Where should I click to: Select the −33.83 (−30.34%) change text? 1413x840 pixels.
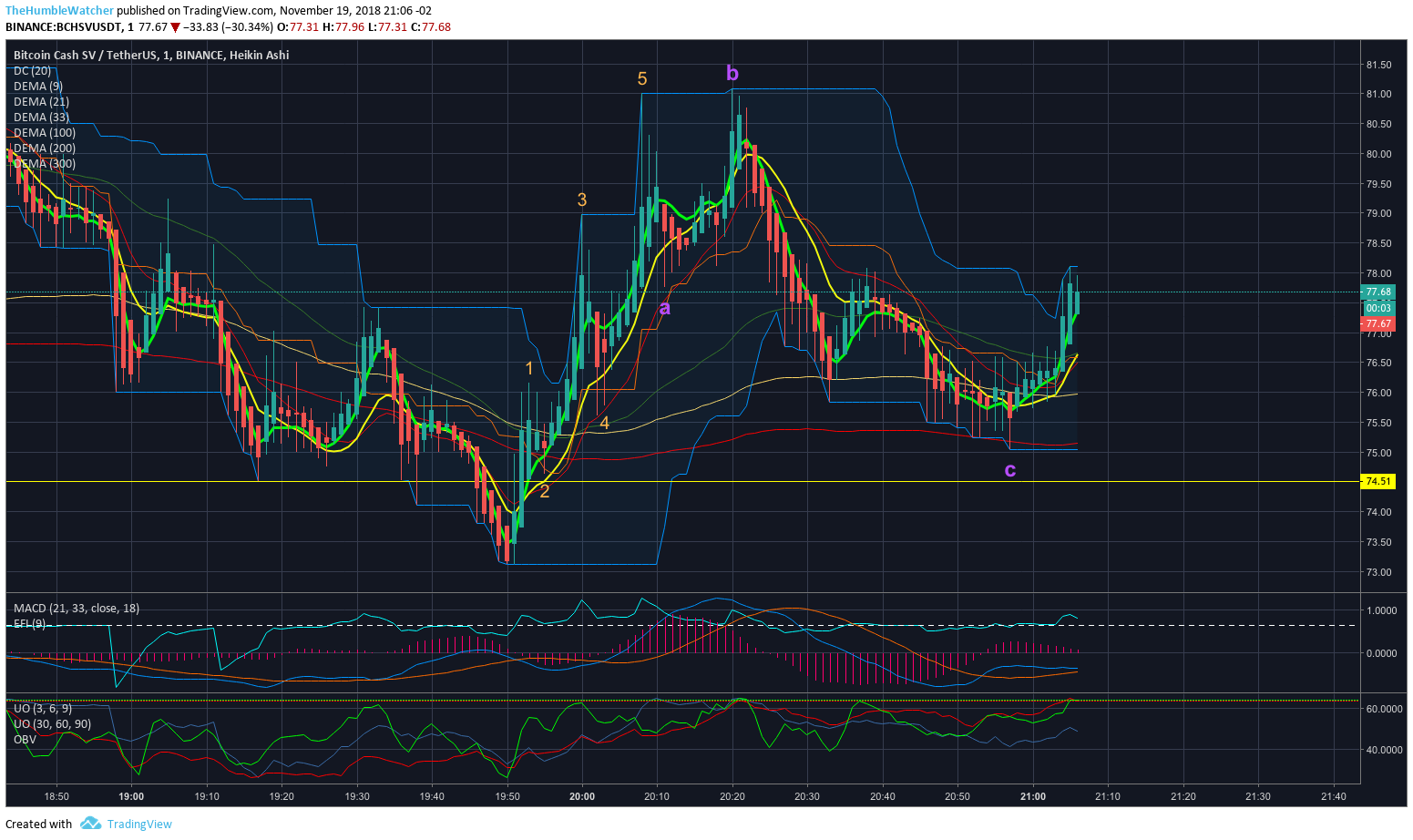point(228,27)
